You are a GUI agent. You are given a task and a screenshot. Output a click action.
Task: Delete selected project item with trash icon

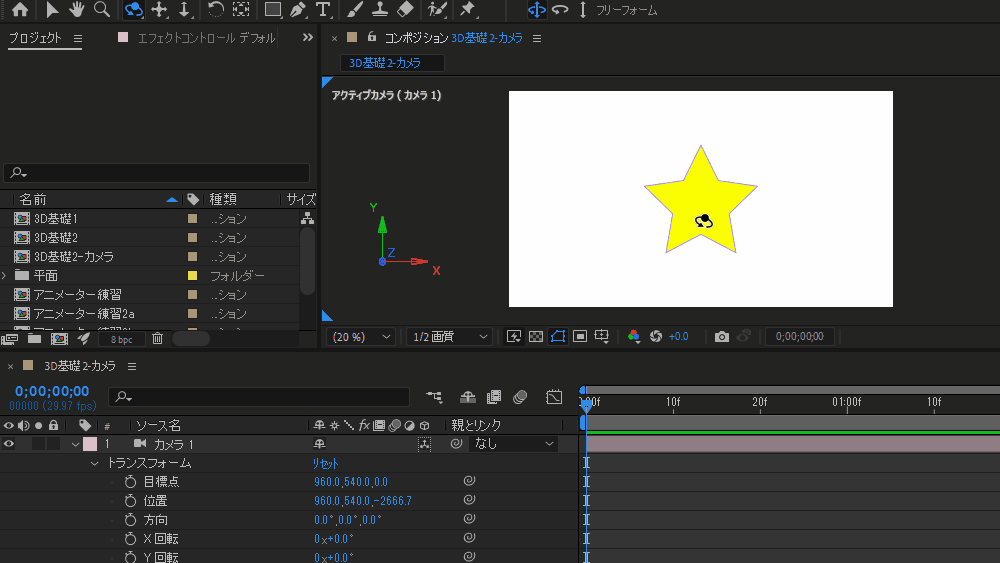tap(158, 339)
